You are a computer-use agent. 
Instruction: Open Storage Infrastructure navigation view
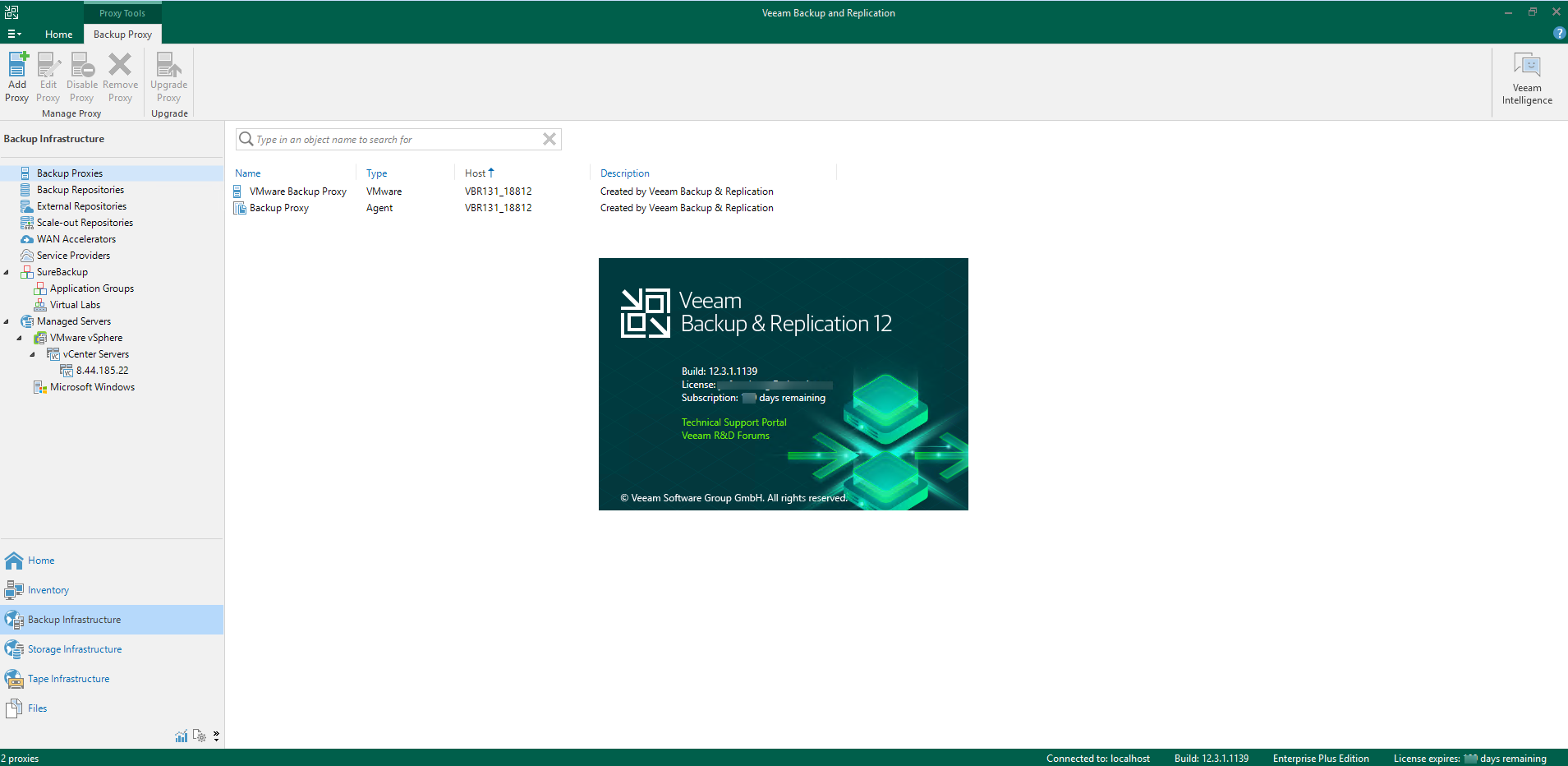pyautogui.click(x=112, y=649)
